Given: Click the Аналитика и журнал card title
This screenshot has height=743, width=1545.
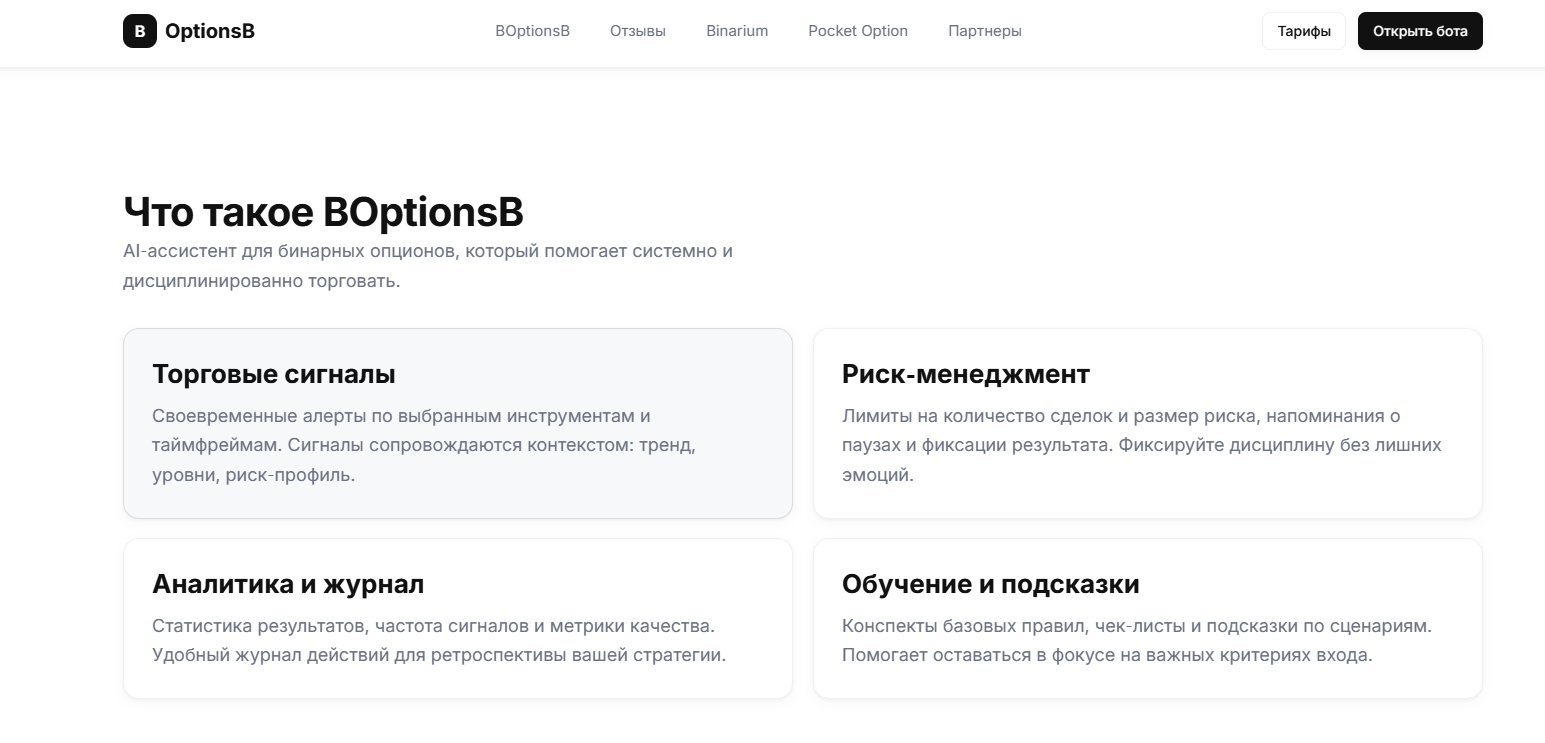Looking at the screenshot, I should 288,584.
